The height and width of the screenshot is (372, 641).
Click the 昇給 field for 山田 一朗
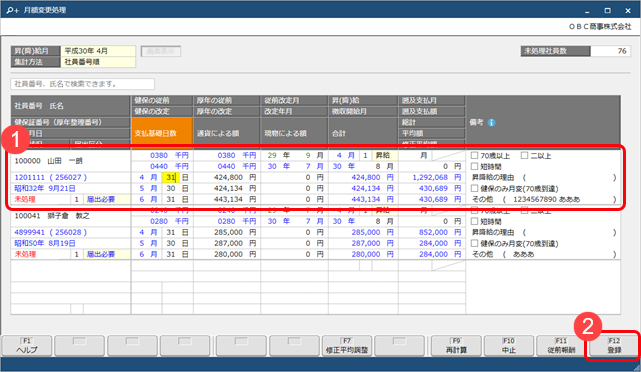[385, 155]
